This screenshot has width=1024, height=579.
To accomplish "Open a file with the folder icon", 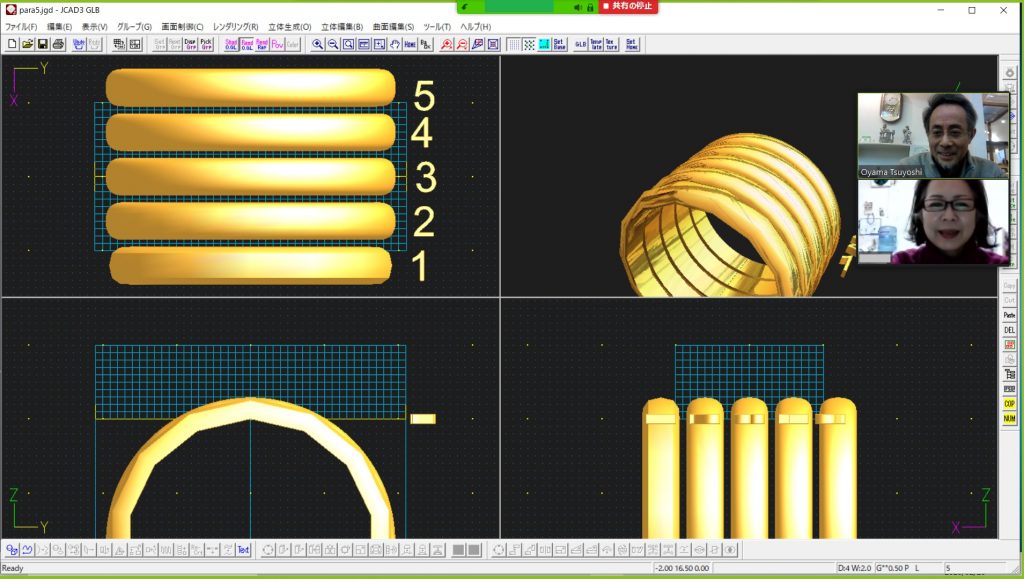I will click(27, 44).
